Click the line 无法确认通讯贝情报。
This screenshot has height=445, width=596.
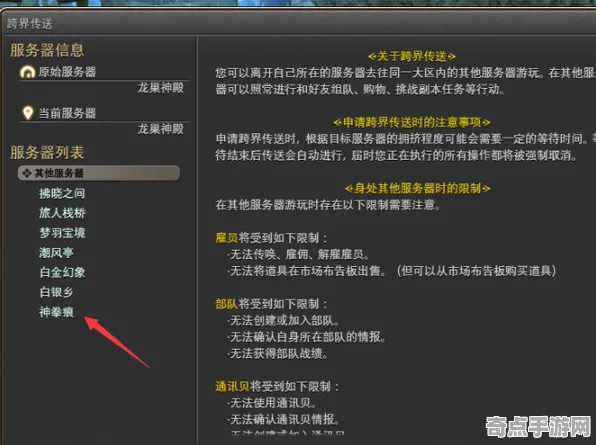coord(283,420)
